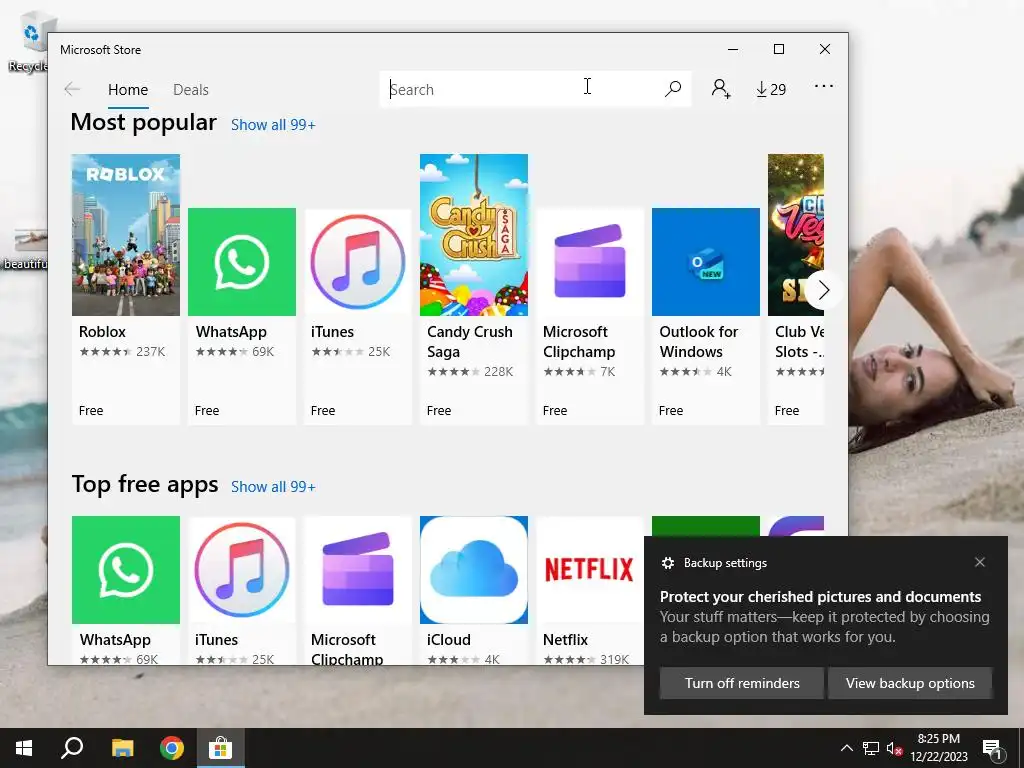Image resolution: width=1024 pixels, height=768 pixels.
Task: Click Free price under WhatsApp
Action: tap(207, 411)
